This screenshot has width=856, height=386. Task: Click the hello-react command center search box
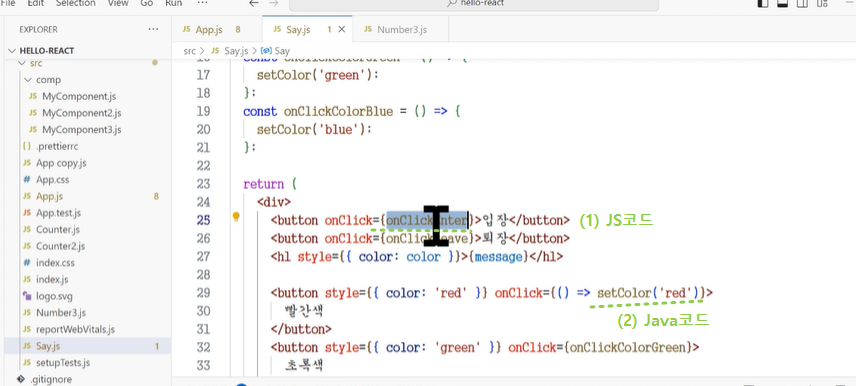click(x=473, y=4)
